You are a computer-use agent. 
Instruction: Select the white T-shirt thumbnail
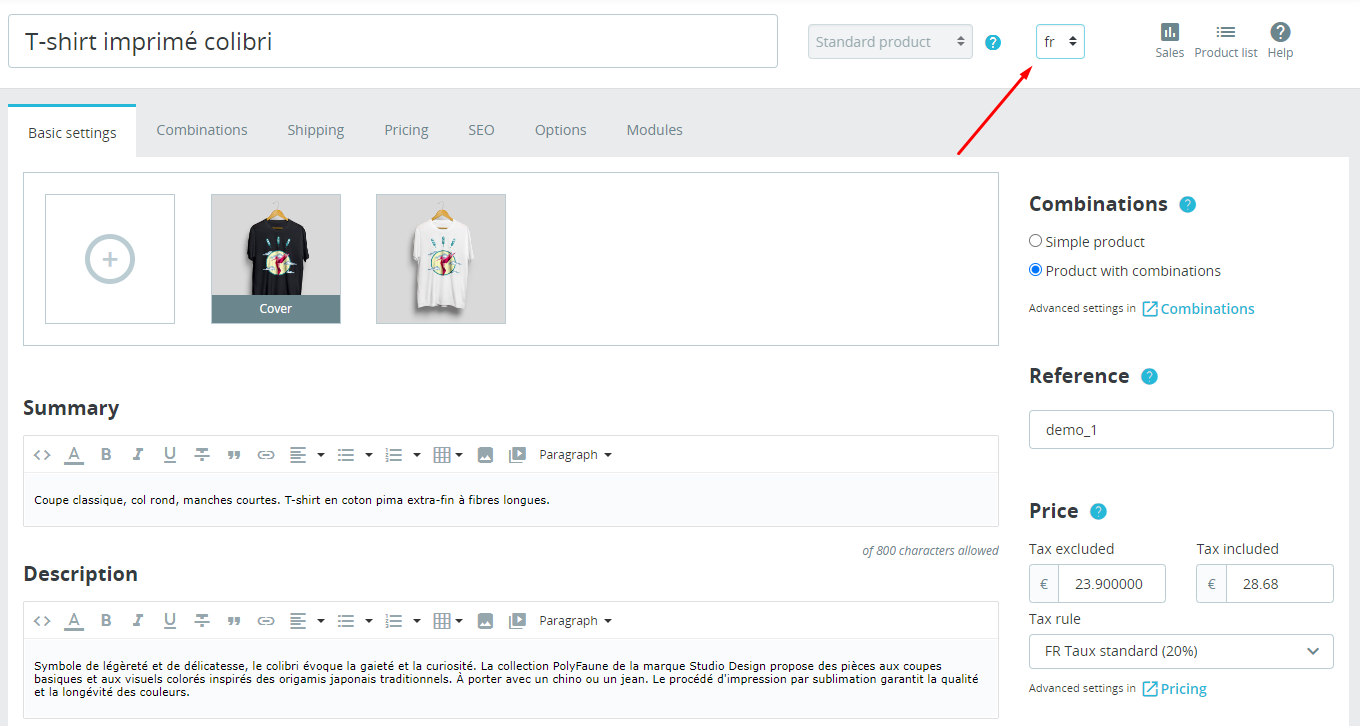(441, 259)
